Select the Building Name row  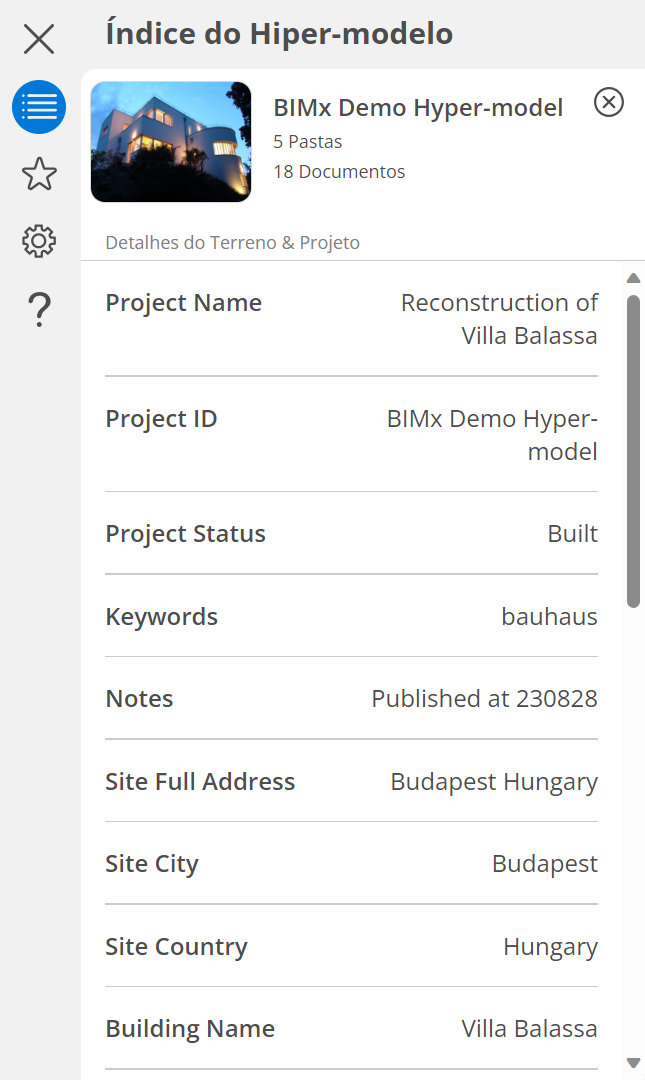coord(351,1028)
